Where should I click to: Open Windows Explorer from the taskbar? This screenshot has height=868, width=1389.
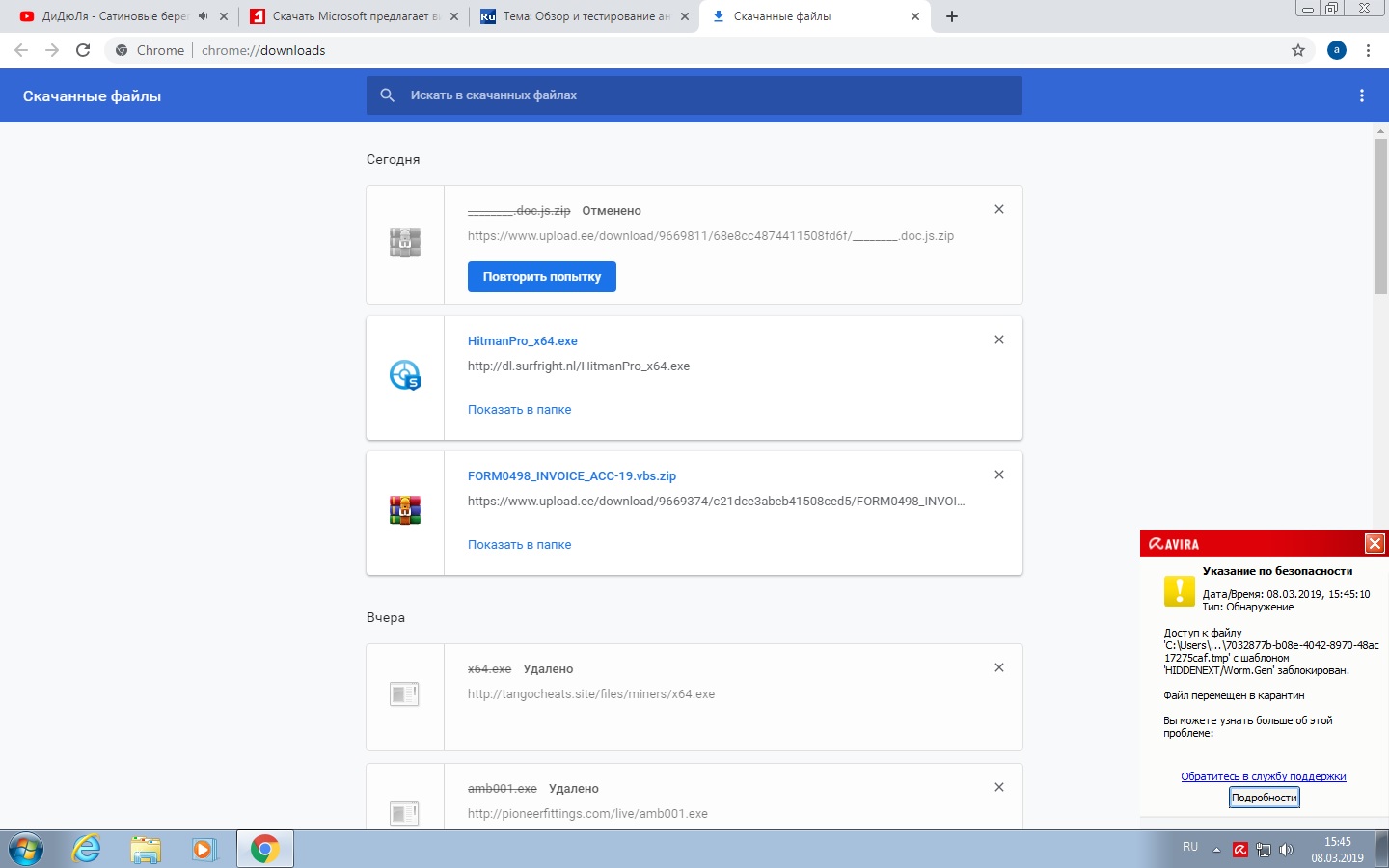[146, 850]
